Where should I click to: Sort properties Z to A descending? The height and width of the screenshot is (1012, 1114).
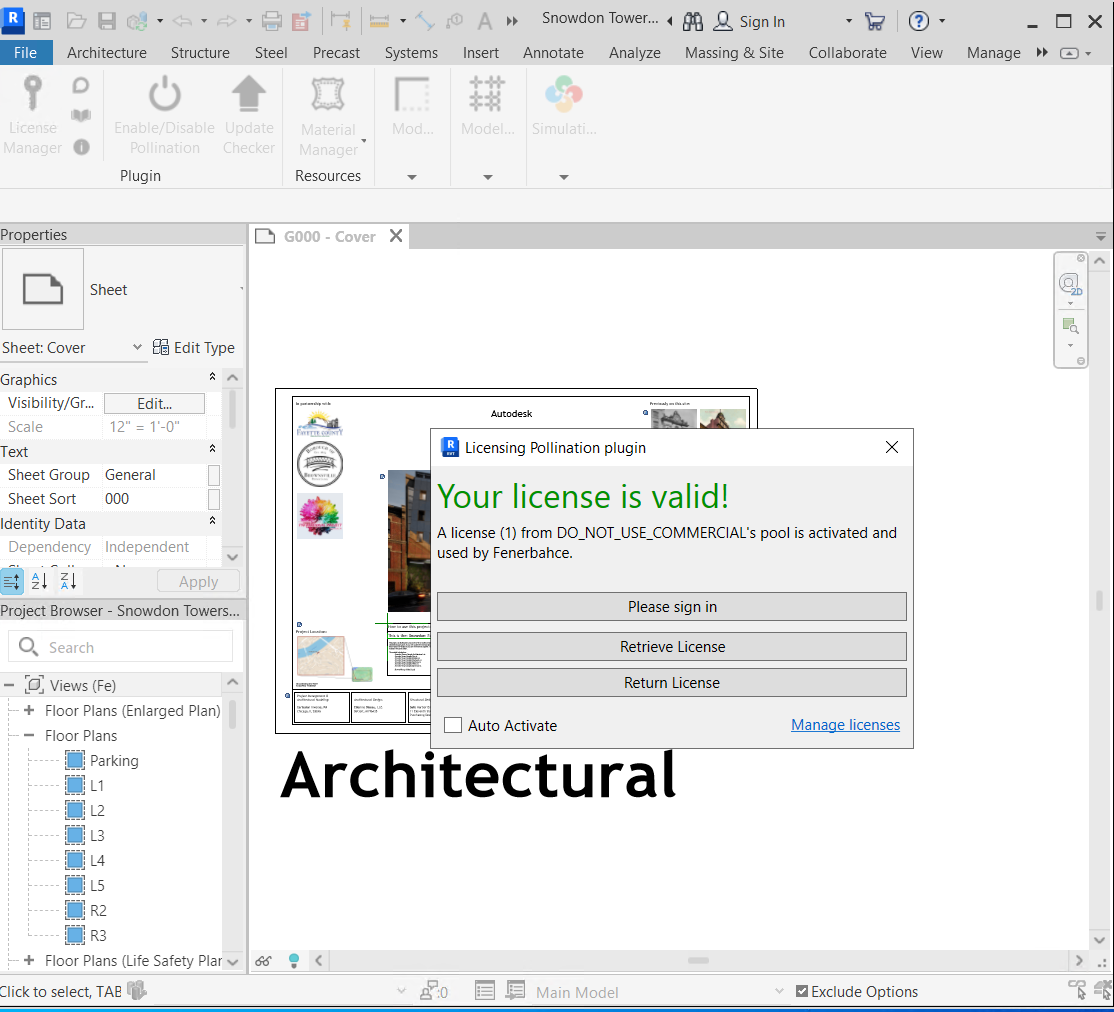click(68, 581)
